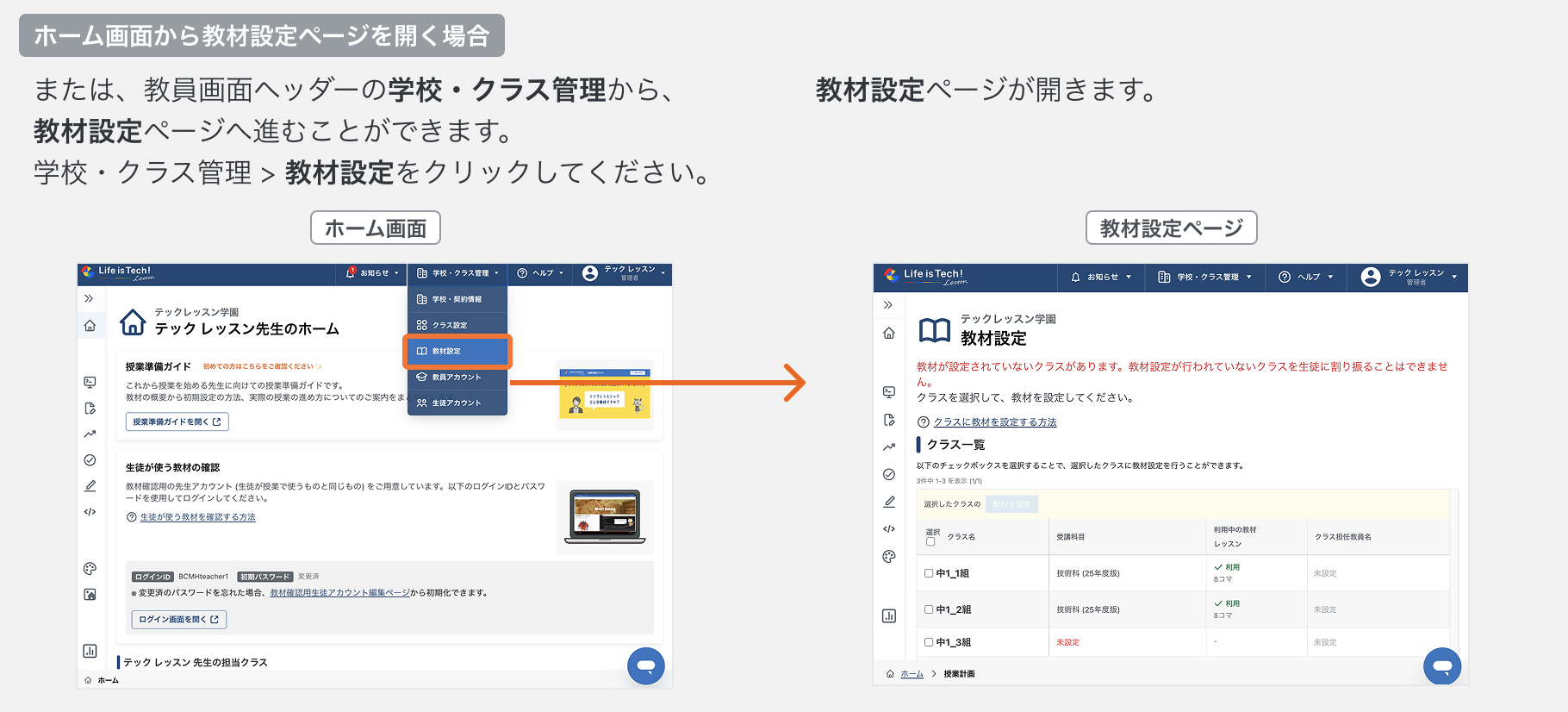1568x712 pixels.
Task: Select 学校・契約情報 from the dropdown menu
Action: point(457,299)
